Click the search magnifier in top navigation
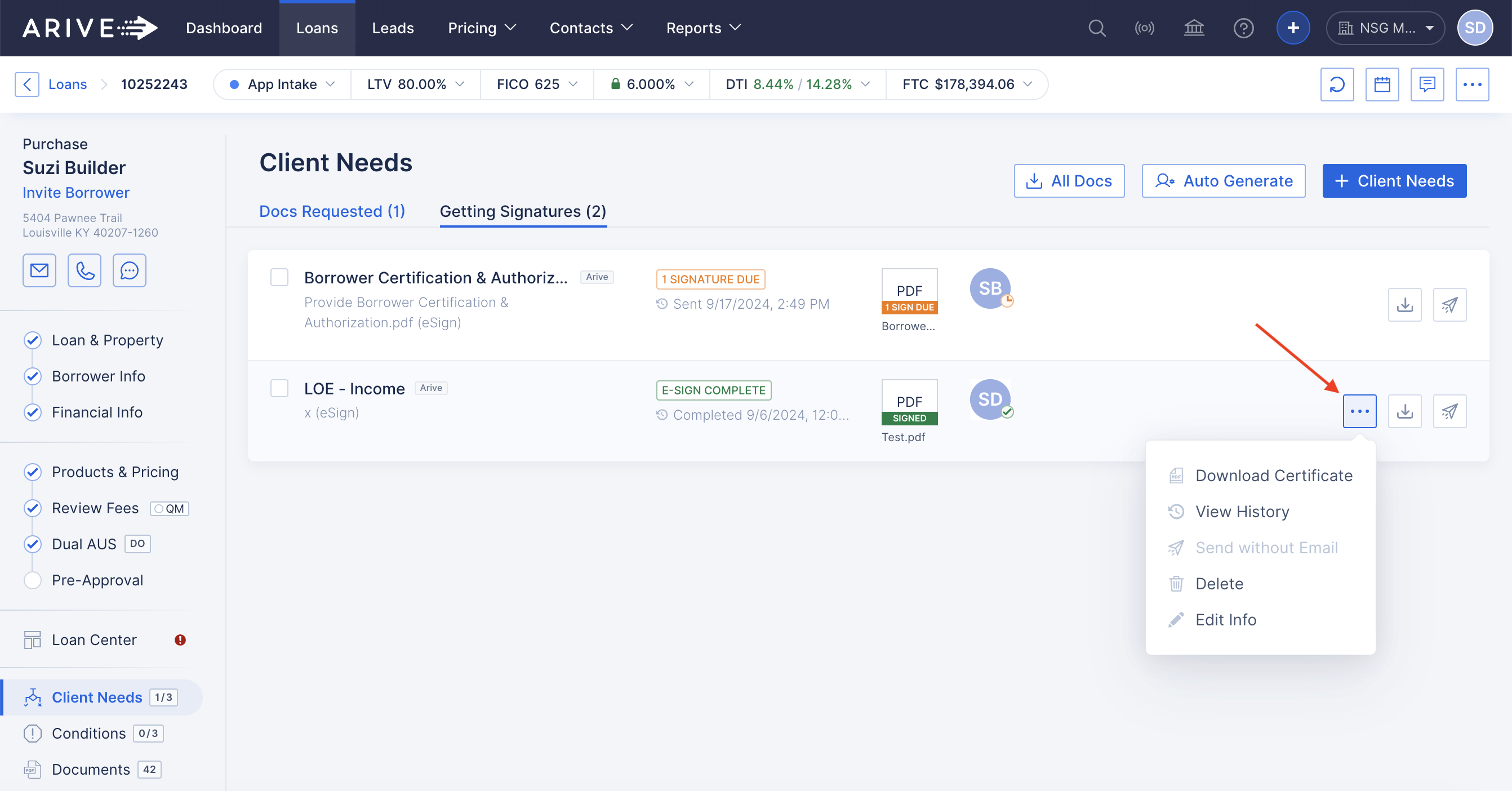This screenshot has width=1512, height=791. coord(1096,28)
